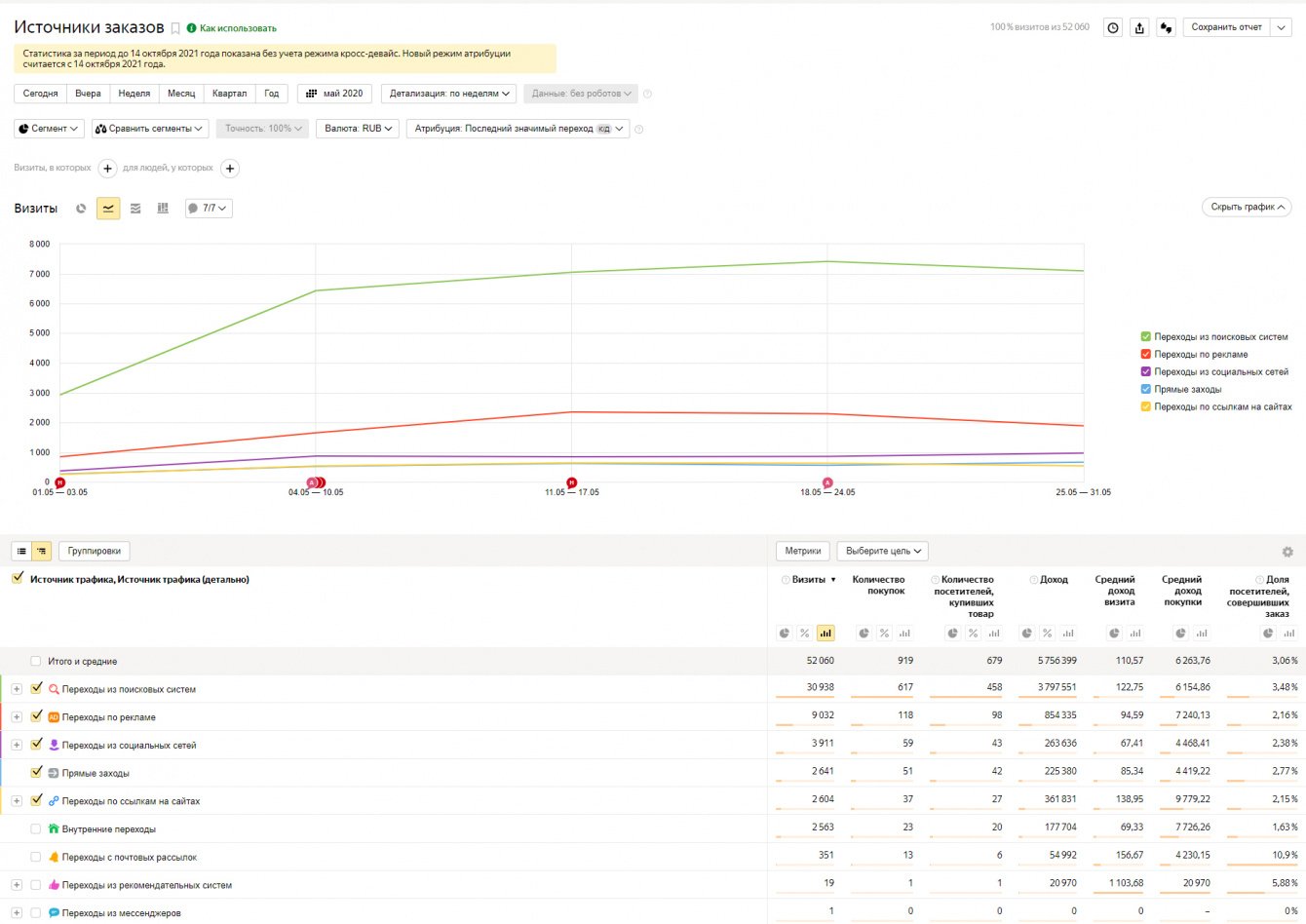The width and height of the screenshot is (1306, 924).
Task: Select the 'Квартал' period tab
Action: pos(229,94)
